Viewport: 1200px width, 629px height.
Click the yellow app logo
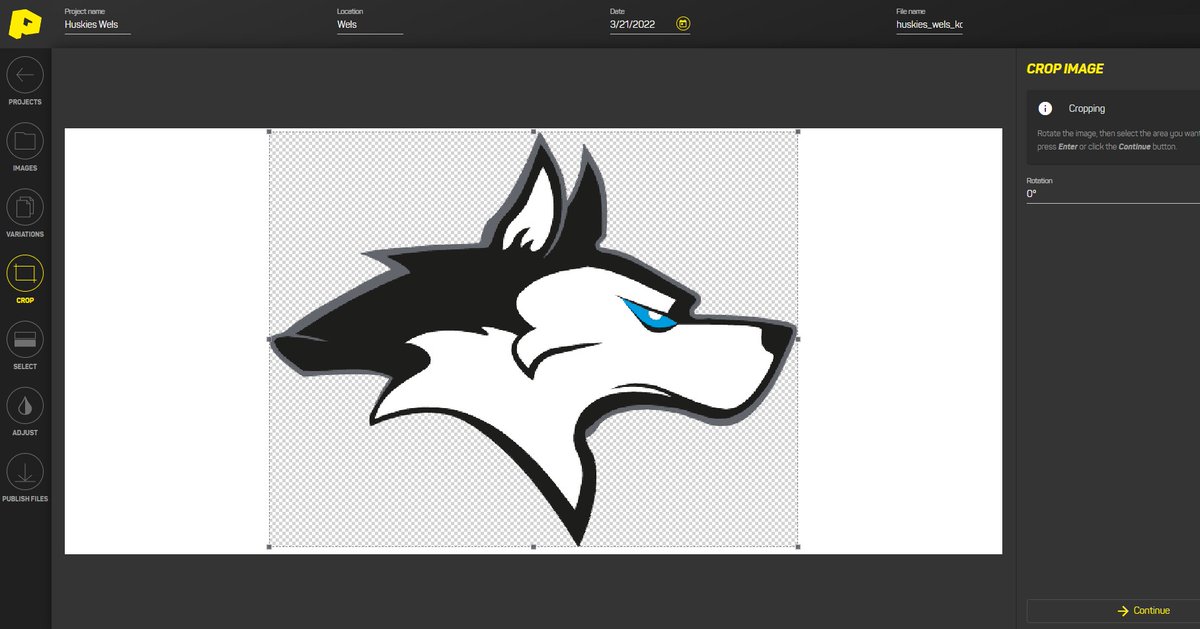[25, 24]
